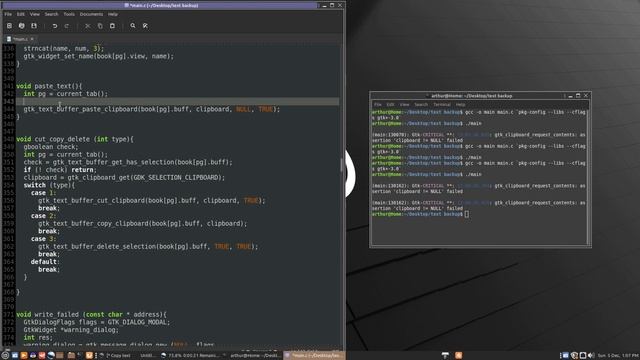Open the editor View menu
Image resolution: width=640 pixels, height=360 pixels.
[35, 14]
